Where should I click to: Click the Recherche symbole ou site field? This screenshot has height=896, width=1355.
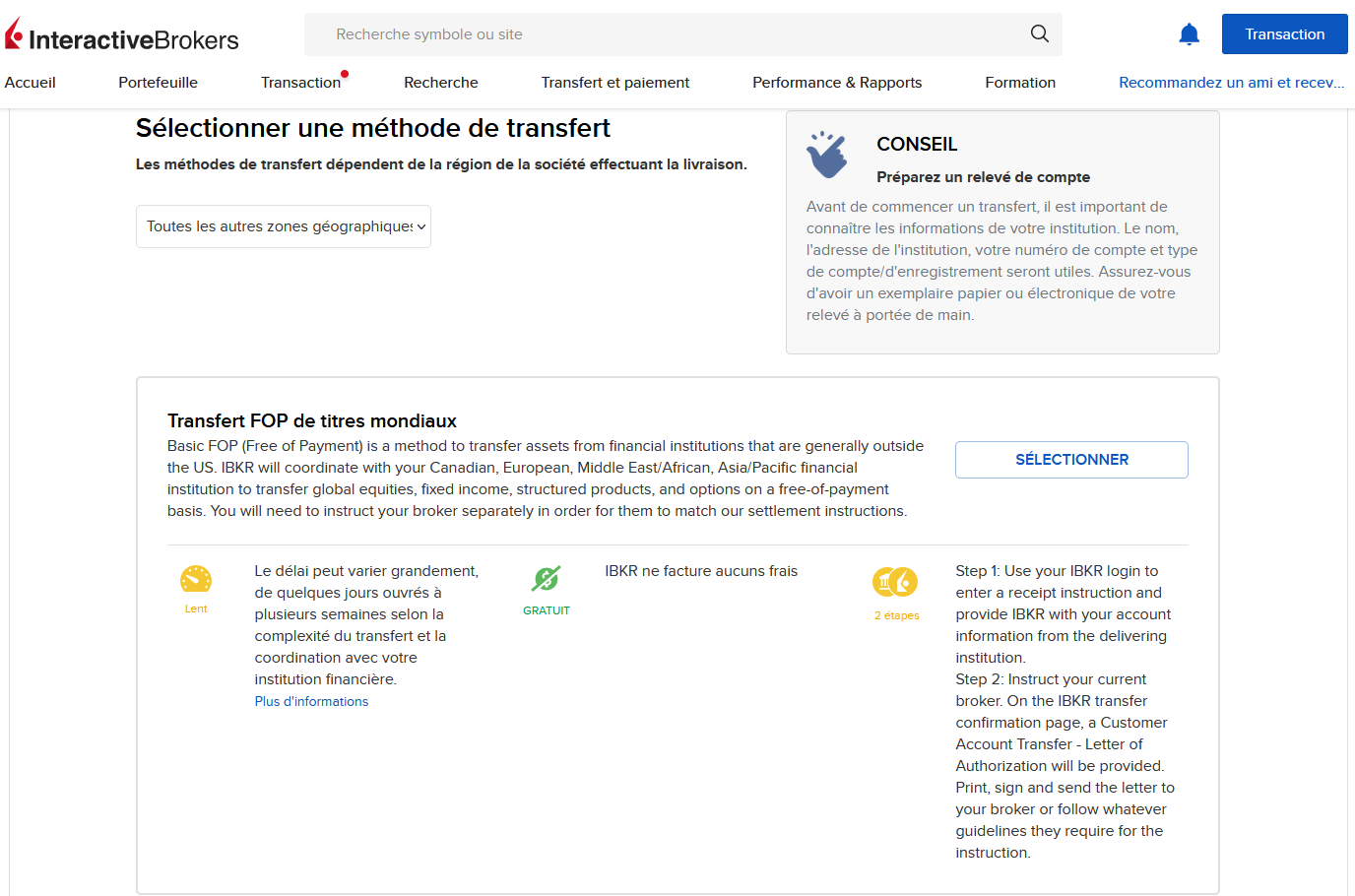(682, 34)
